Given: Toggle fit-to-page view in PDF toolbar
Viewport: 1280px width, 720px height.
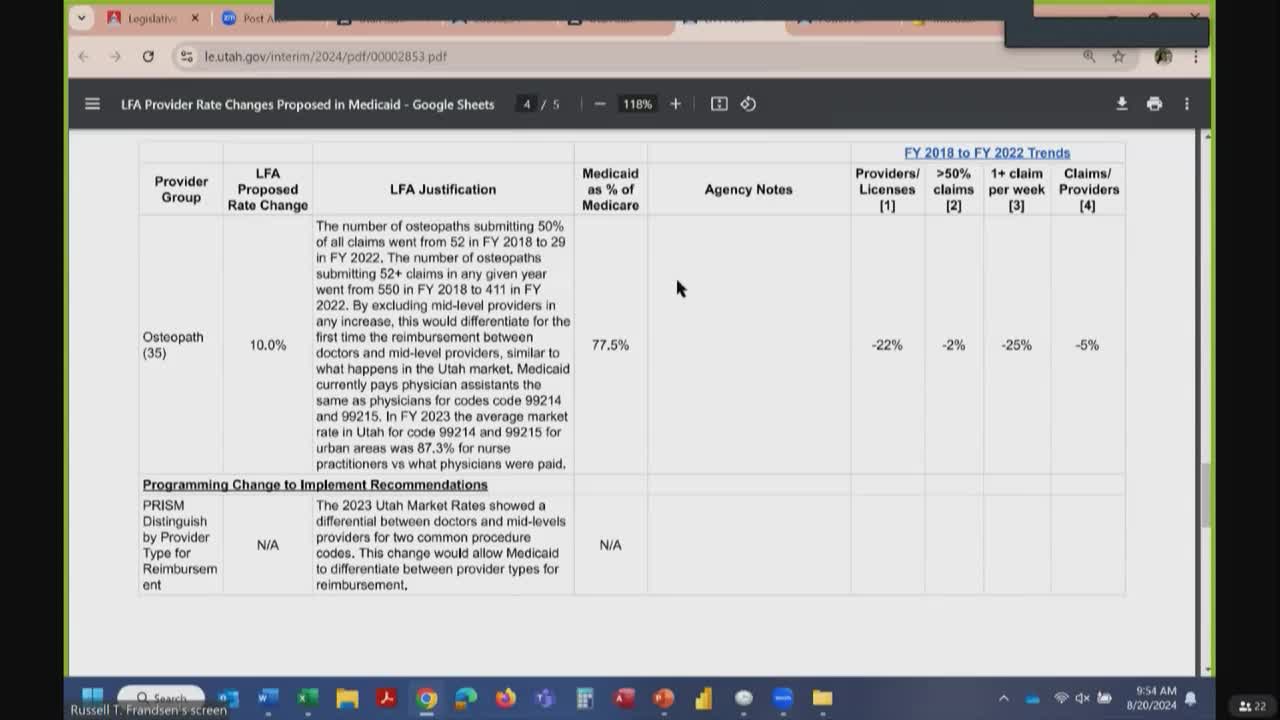Looking at the screenshot, I should click(719, 104).
